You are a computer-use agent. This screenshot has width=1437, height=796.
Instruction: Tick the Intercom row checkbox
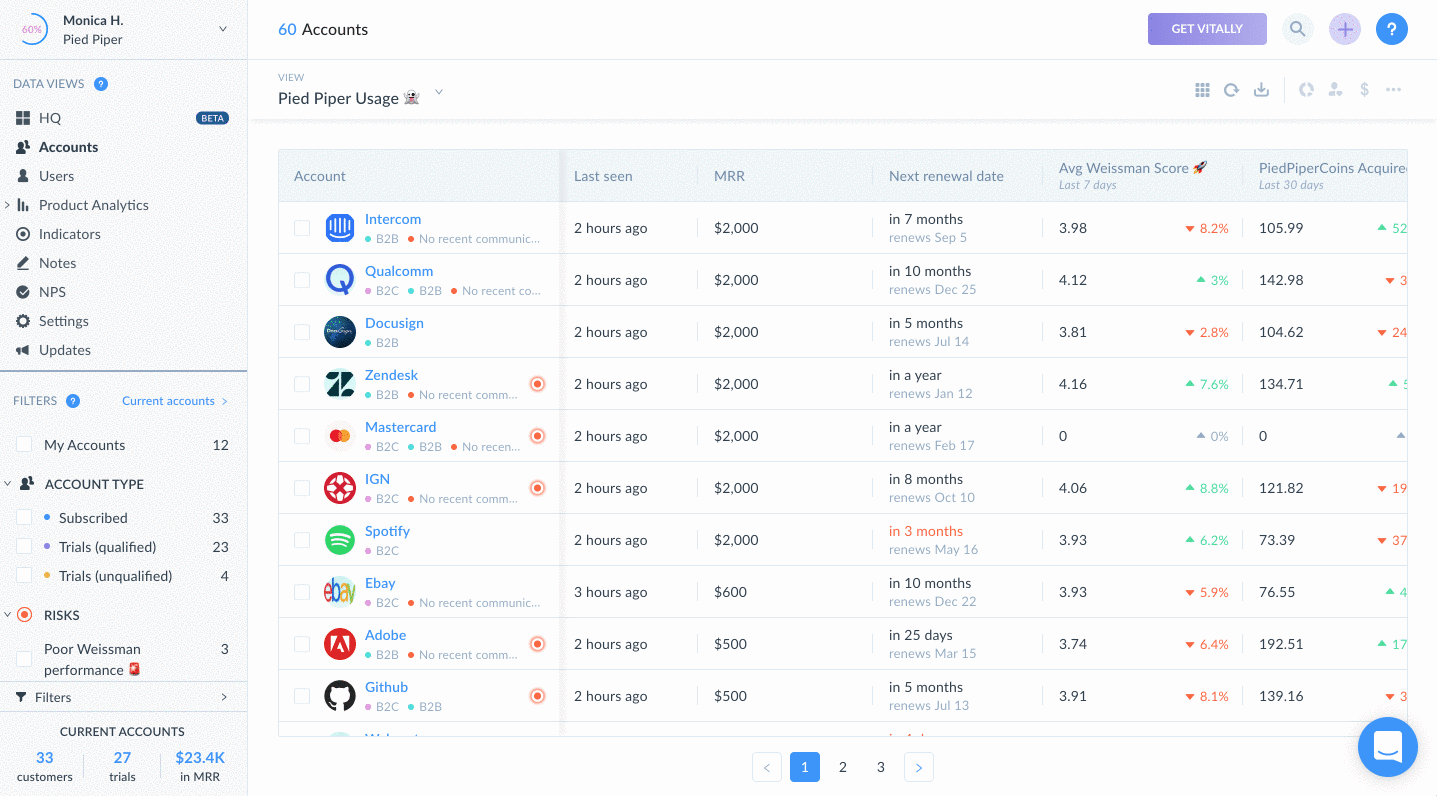[302, 228]
